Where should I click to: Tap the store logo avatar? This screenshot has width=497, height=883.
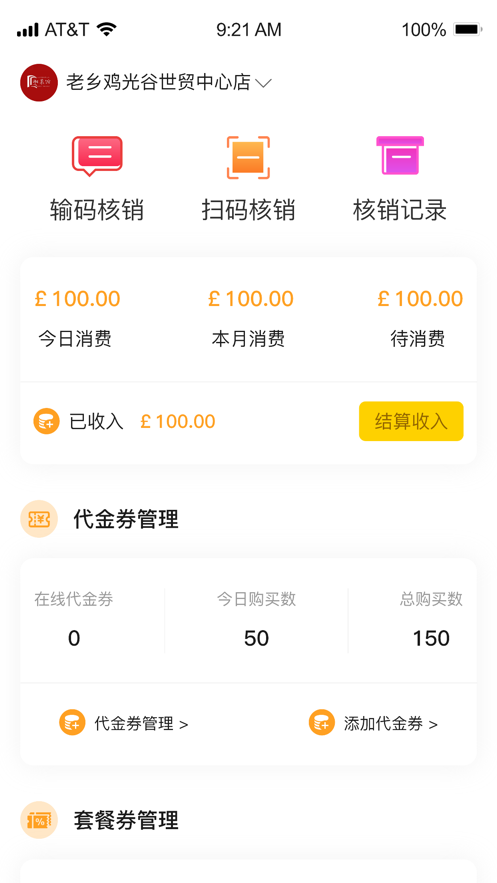point(39,83)
